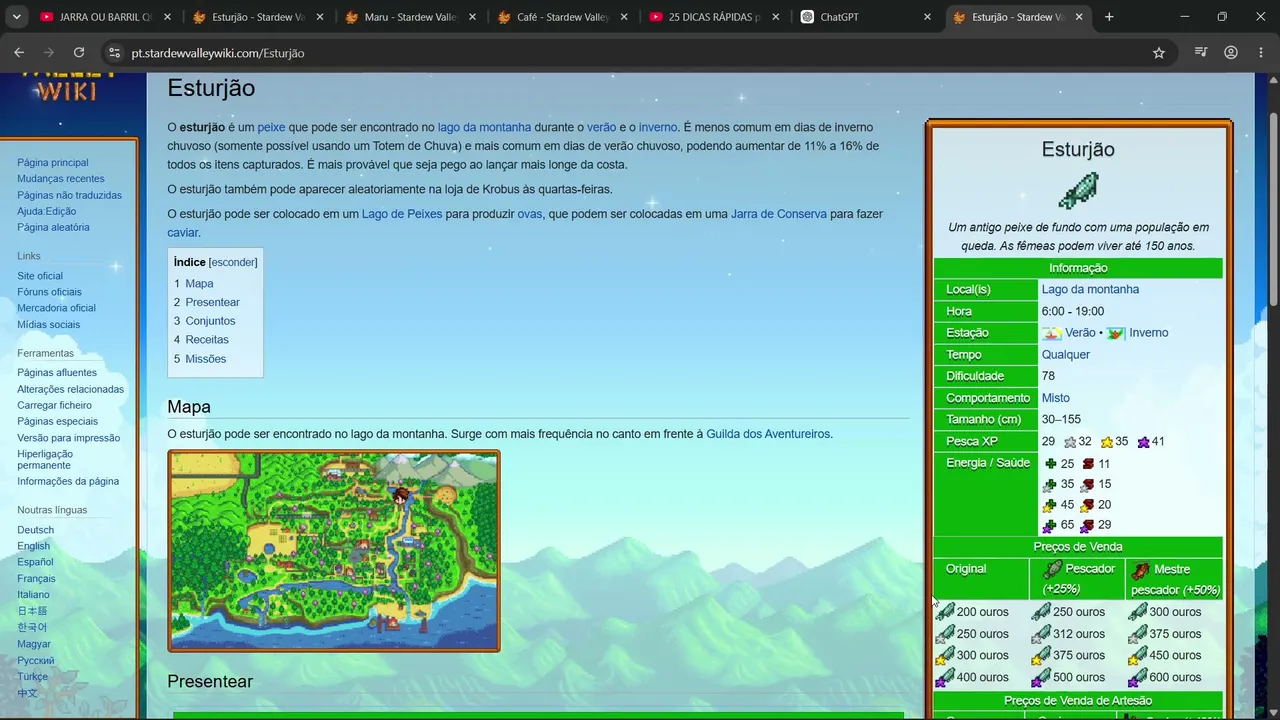Collapse the Índice with esconder
The image size is (1280, 720).
click(x=233, y=262)
